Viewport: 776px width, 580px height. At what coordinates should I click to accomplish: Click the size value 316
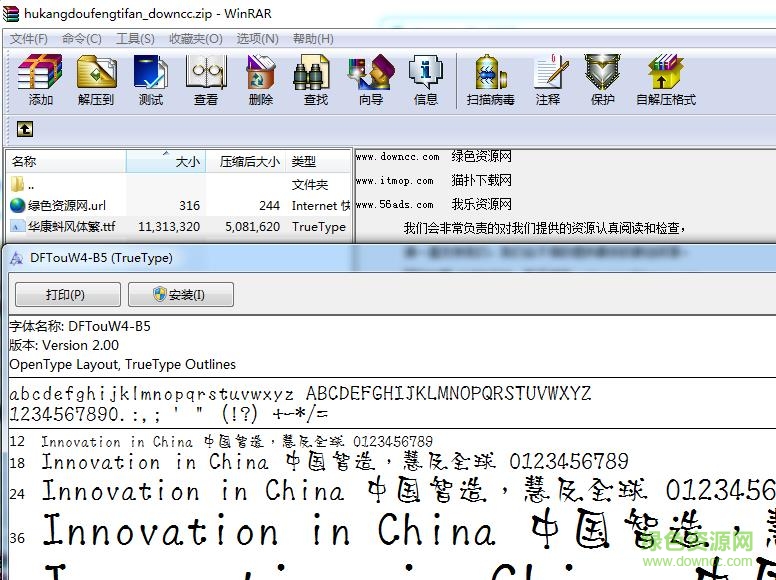tap(190, 205)
